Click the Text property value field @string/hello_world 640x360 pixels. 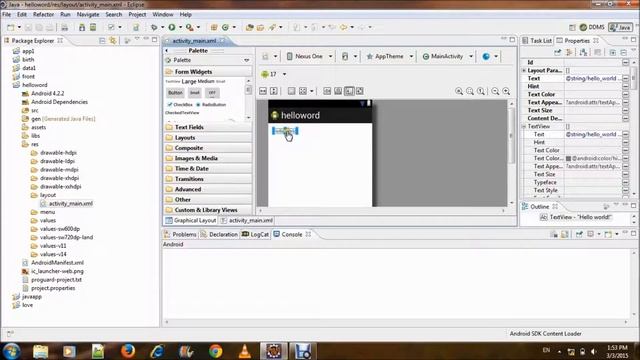tap(593, 78)
